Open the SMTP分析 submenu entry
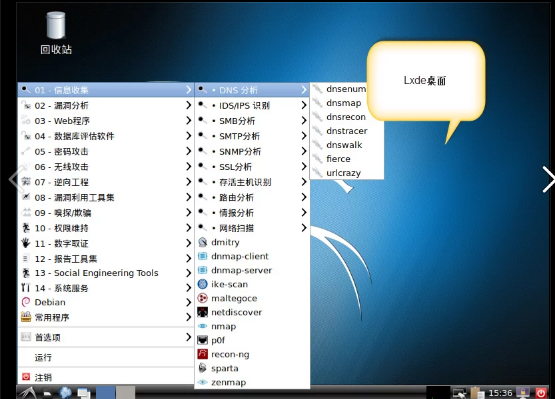Screen dimensions: 555x399 (x=252, y=136)
